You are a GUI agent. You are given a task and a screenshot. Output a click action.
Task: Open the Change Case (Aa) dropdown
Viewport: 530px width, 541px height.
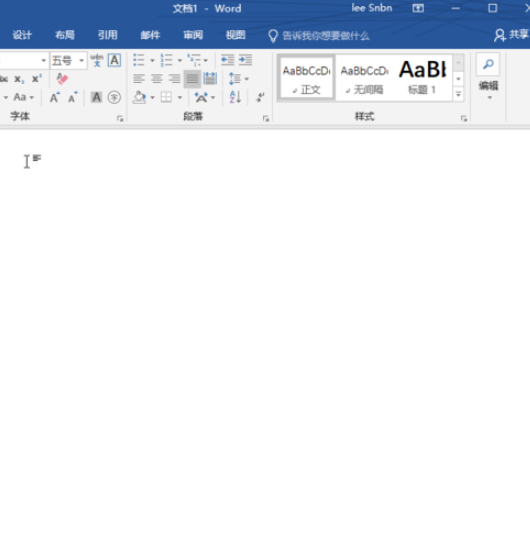[23, 97]
